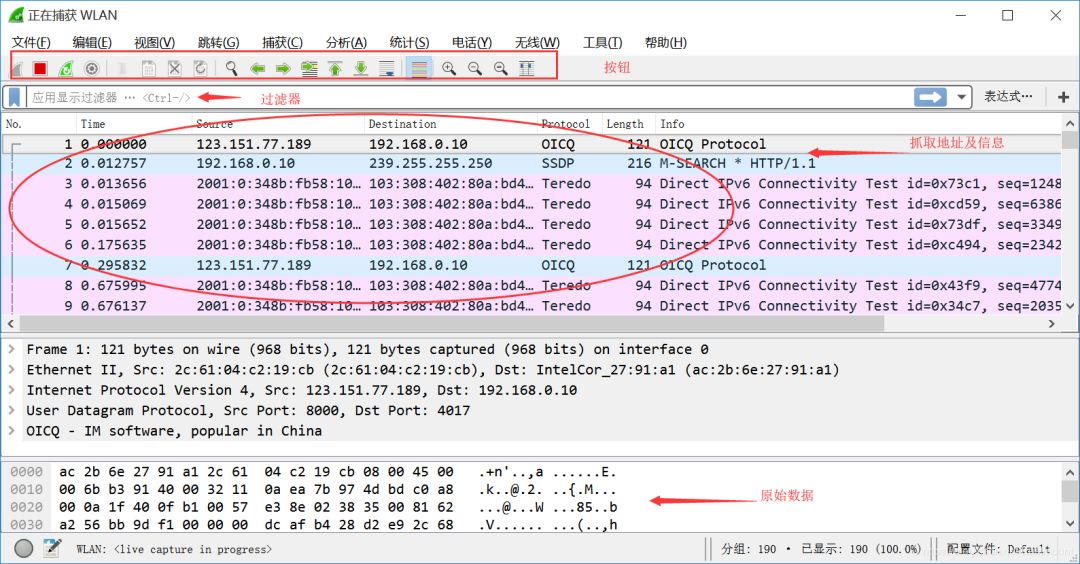Open the 分析(A) menu
The width and height of the screenshot is (1080, 564).
[x=346, y=43]
